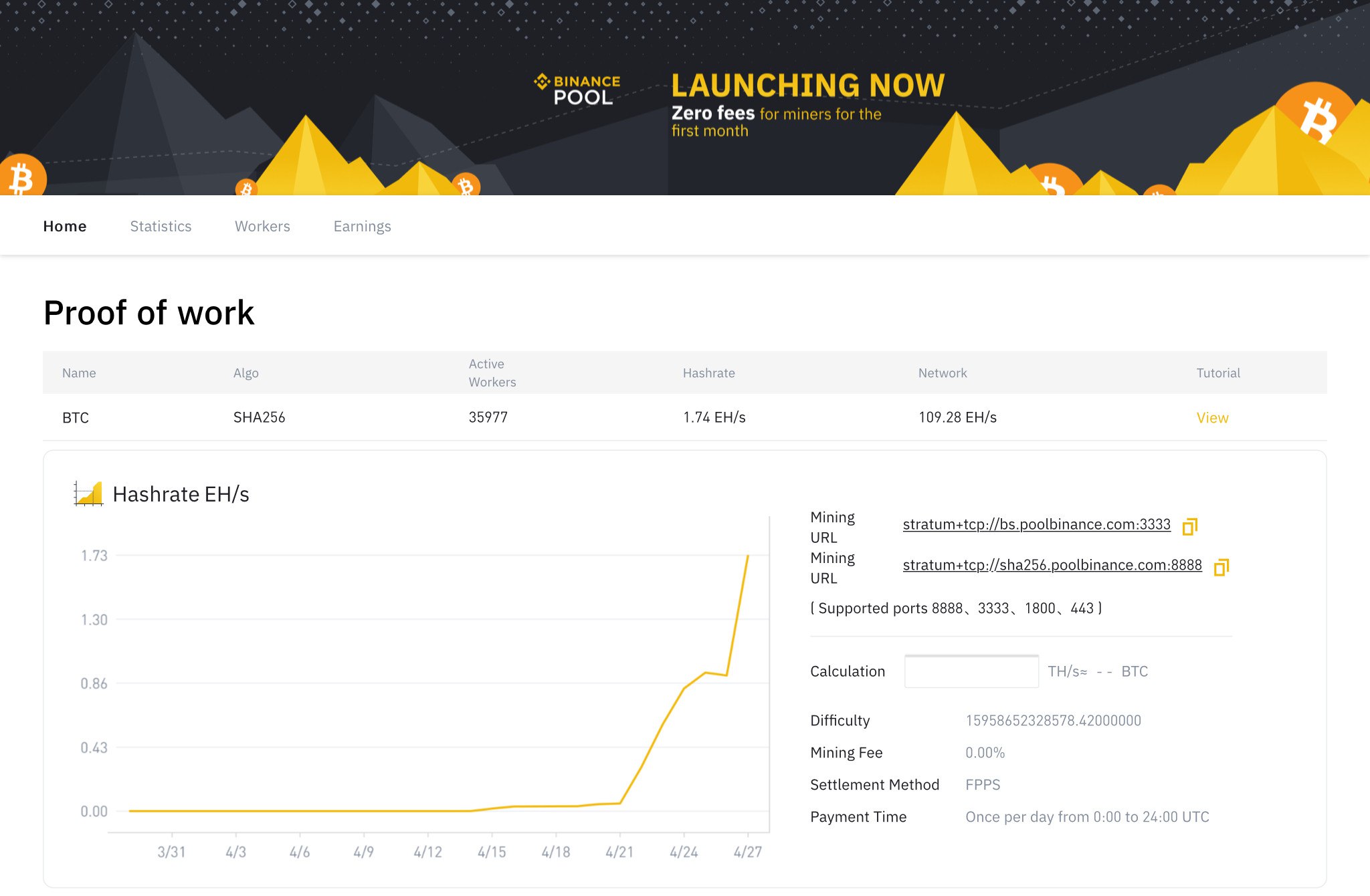Click the Hashrate column header
Image resolution: width=1370 pixels, height=896 pixels.
pos(708,373)
